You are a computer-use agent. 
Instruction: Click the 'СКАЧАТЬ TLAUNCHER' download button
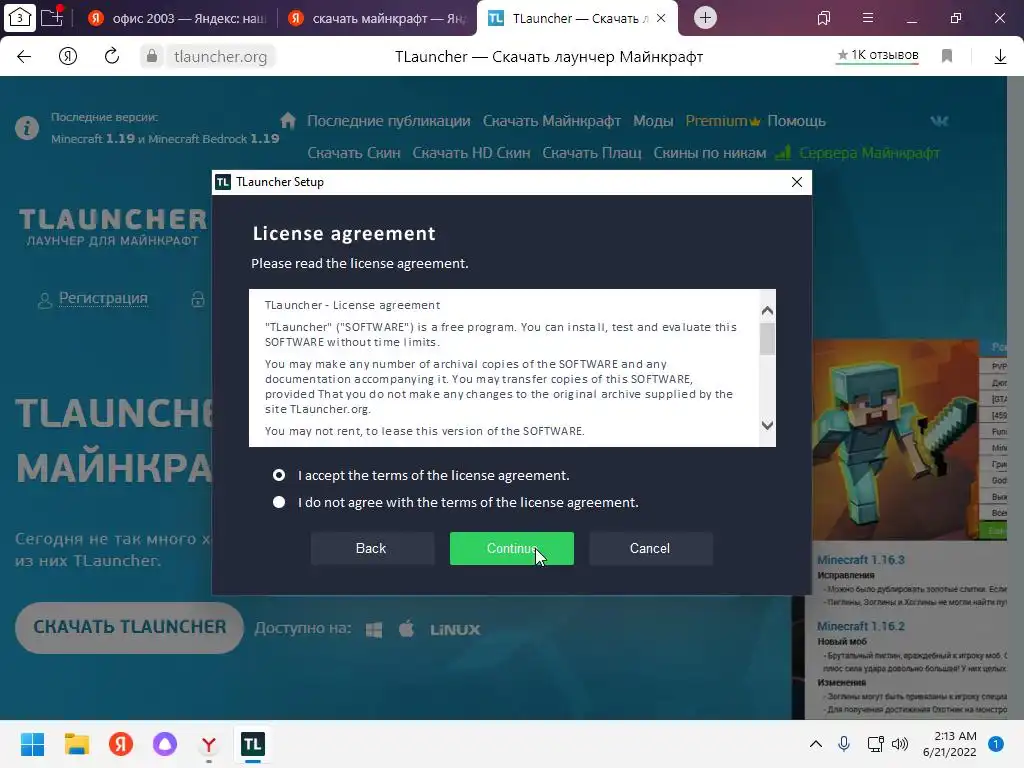(129, 627)
